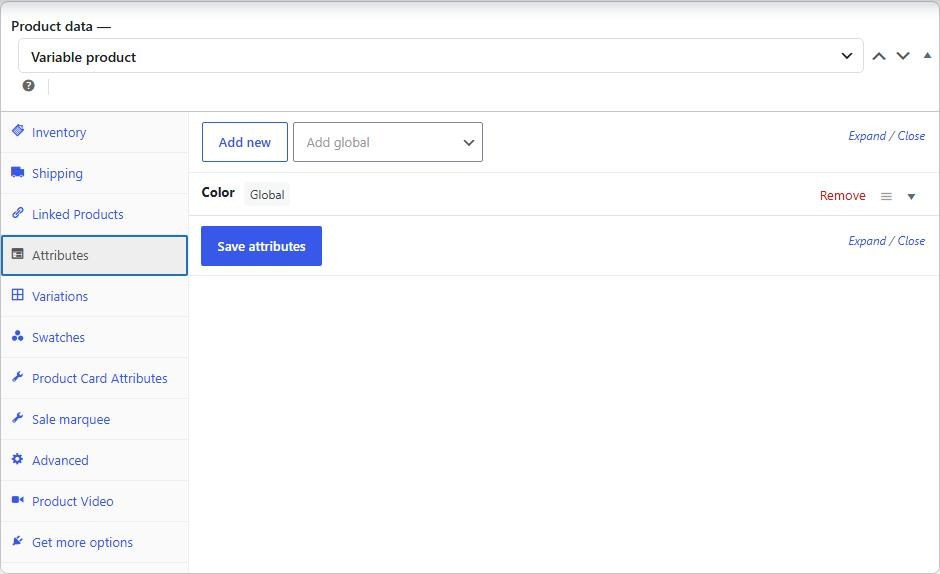Move Product data panel up
Viewport: 940px width, 574px height.
[879, 56]
